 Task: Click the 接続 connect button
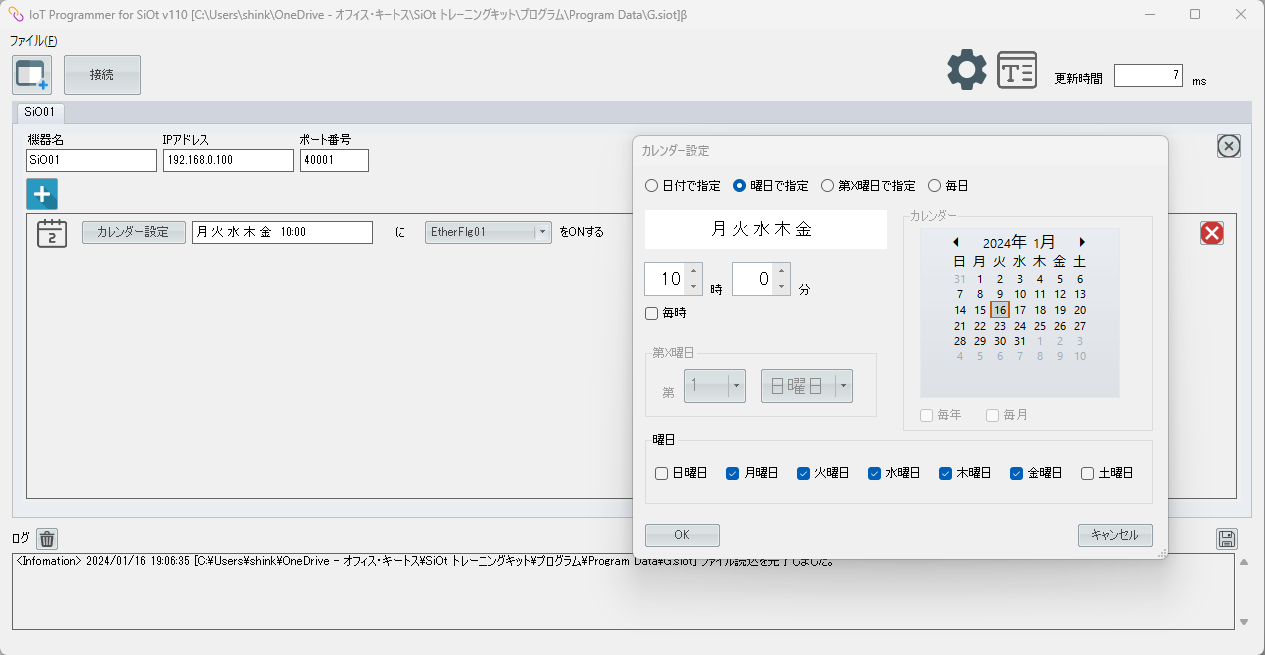[102, 75]
